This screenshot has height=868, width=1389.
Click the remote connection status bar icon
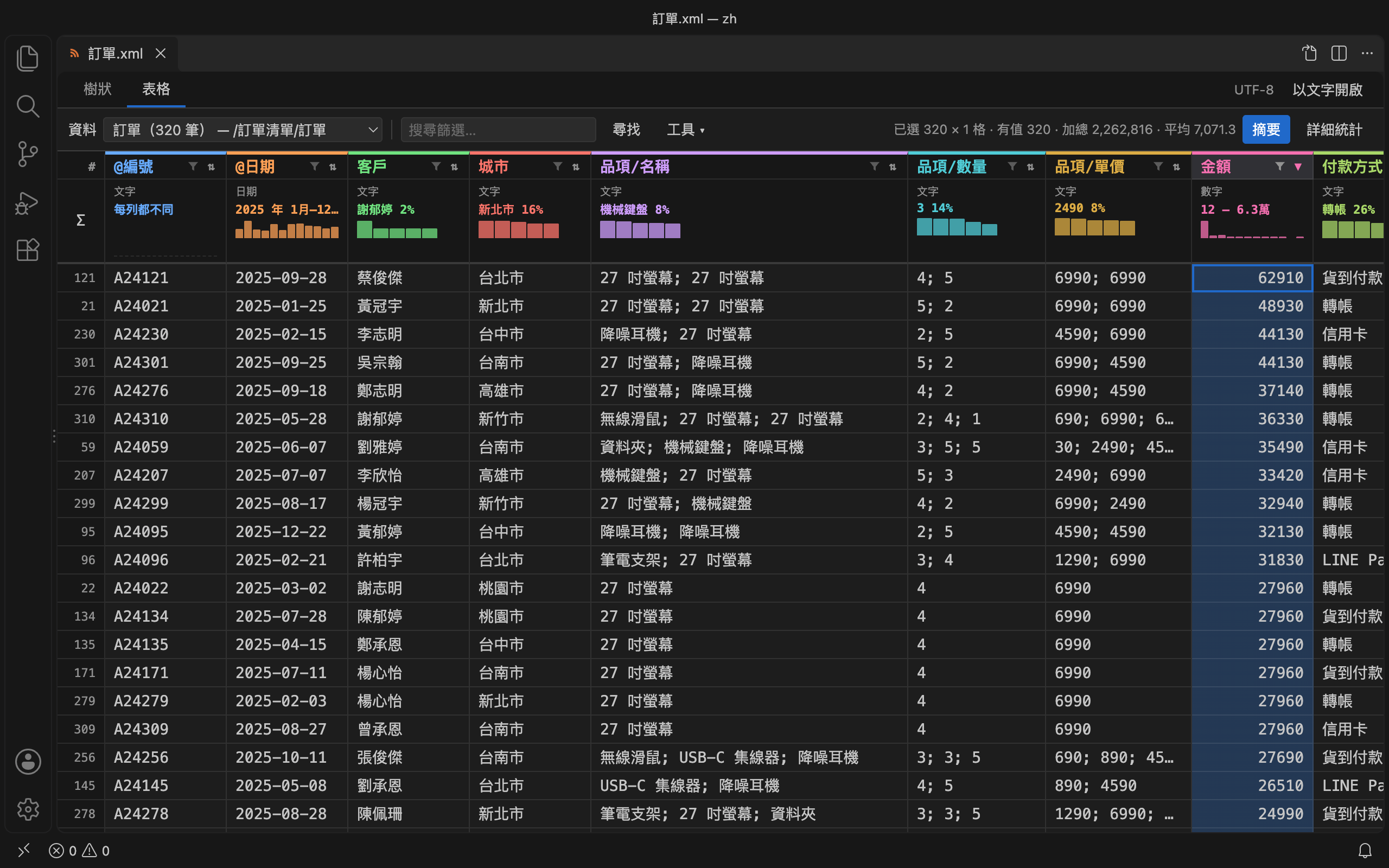[23, 850]
